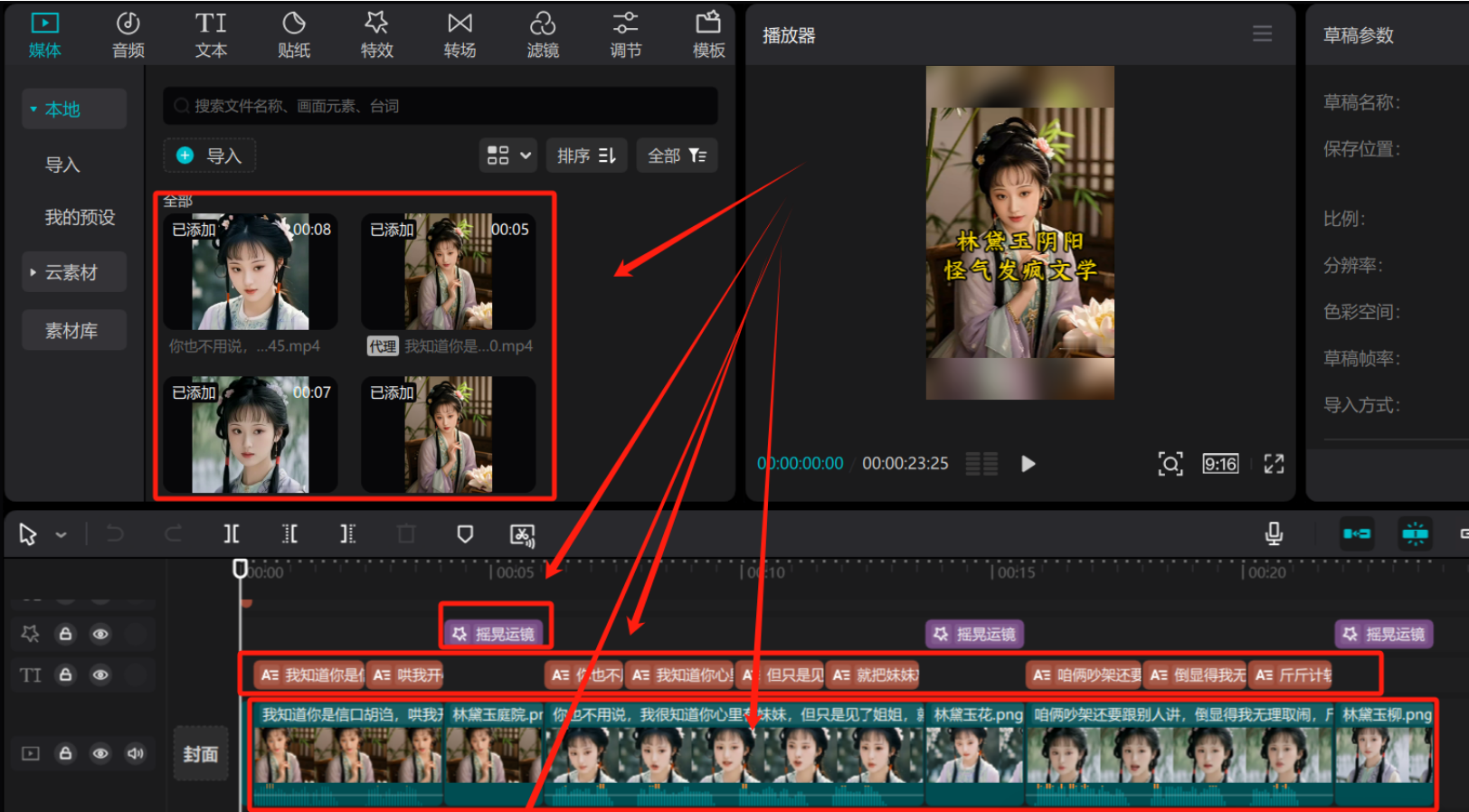Viewport: 1469px width, 812px height.
Task: Switch to the 贴纸 stickers tab
Action: pos(294,35)
